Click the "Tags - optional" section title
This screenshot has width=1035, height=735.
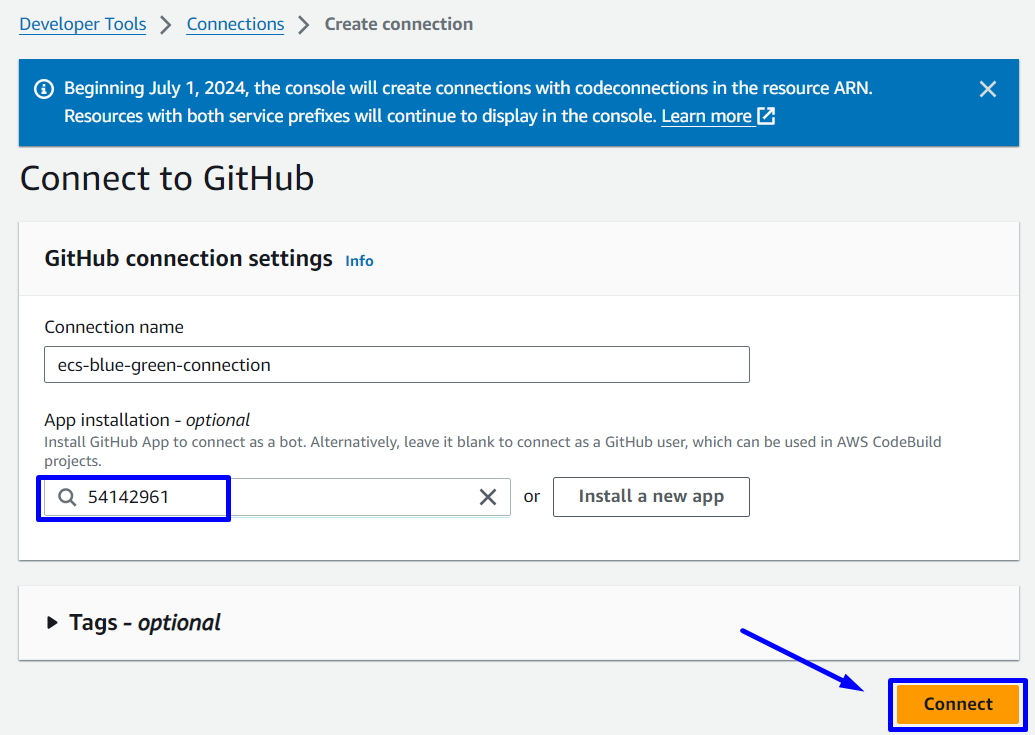click(145, 623)
